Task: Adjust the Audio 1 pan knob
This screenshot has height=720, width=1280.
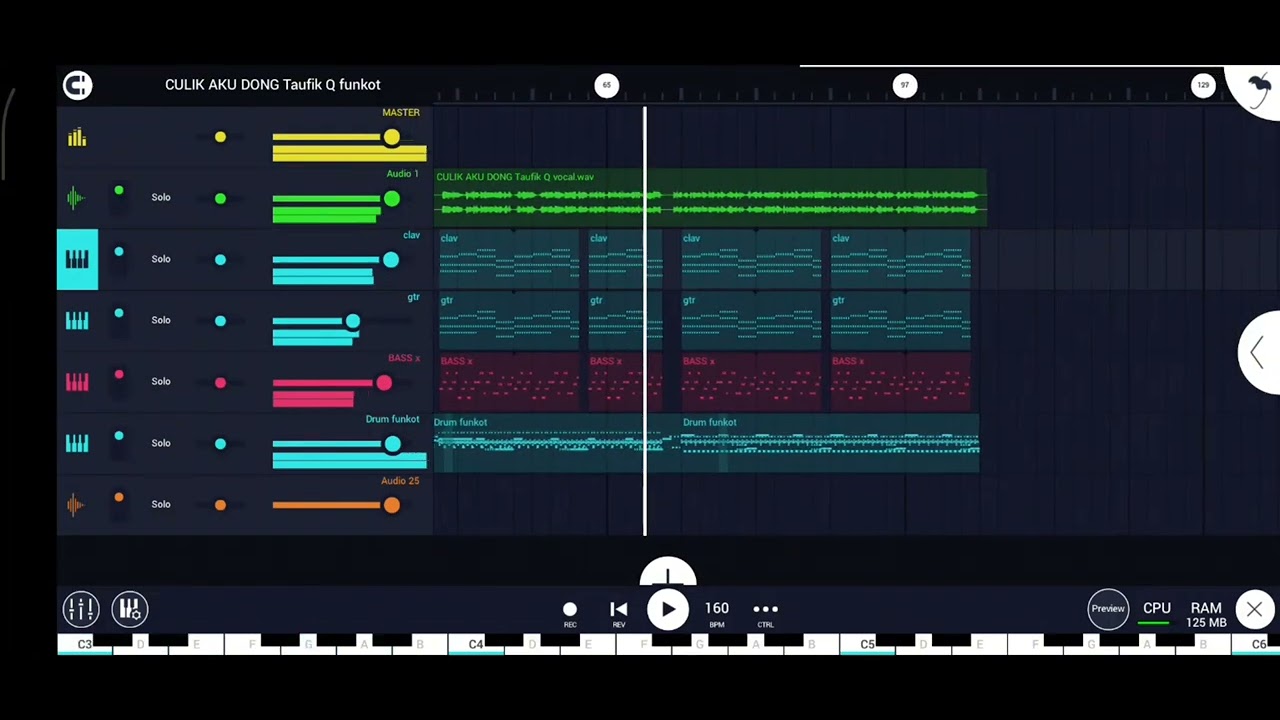Action: click(x=220, y=199)
